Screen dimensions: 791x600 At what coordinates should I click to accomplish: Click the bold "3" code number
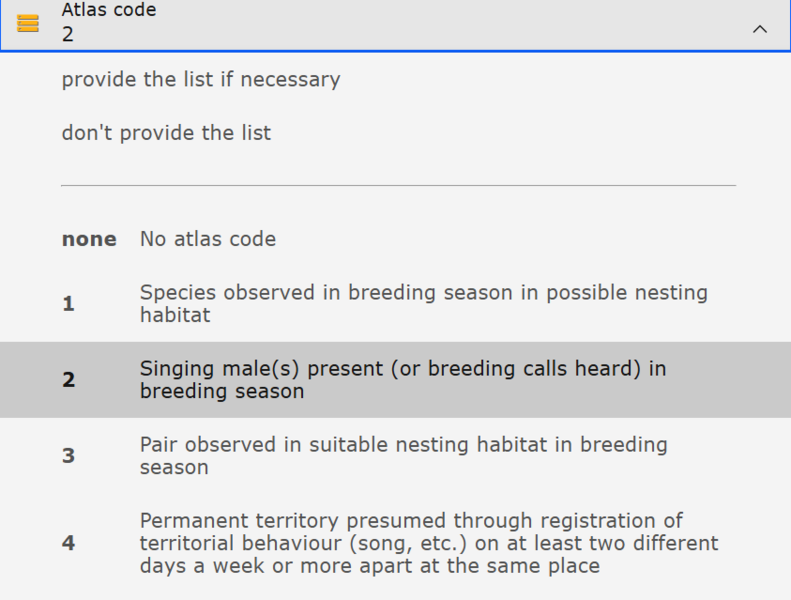coord(68,456)
